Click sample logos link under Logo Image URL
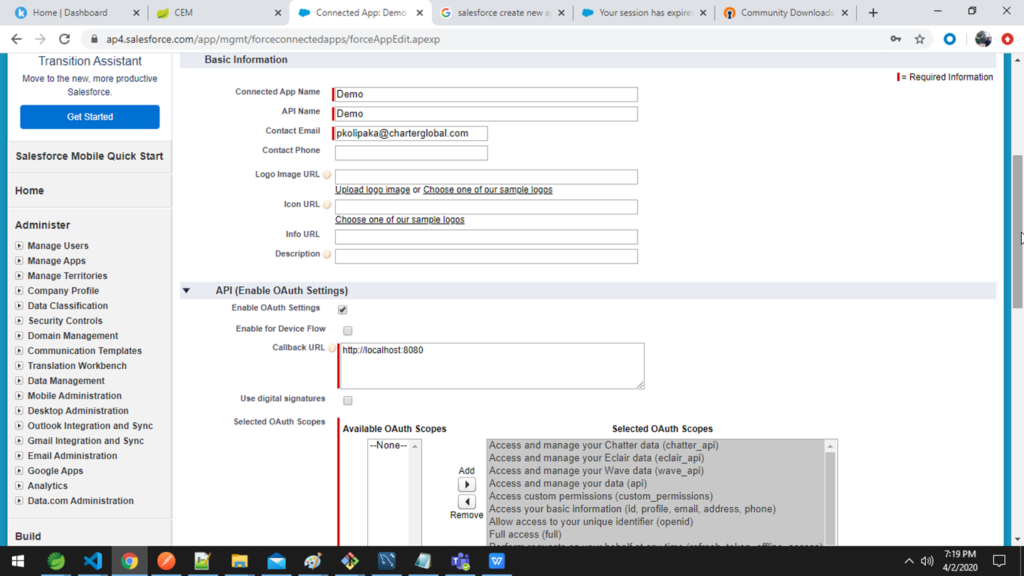This screenshot has height=576, width=1024. point(487,189)
